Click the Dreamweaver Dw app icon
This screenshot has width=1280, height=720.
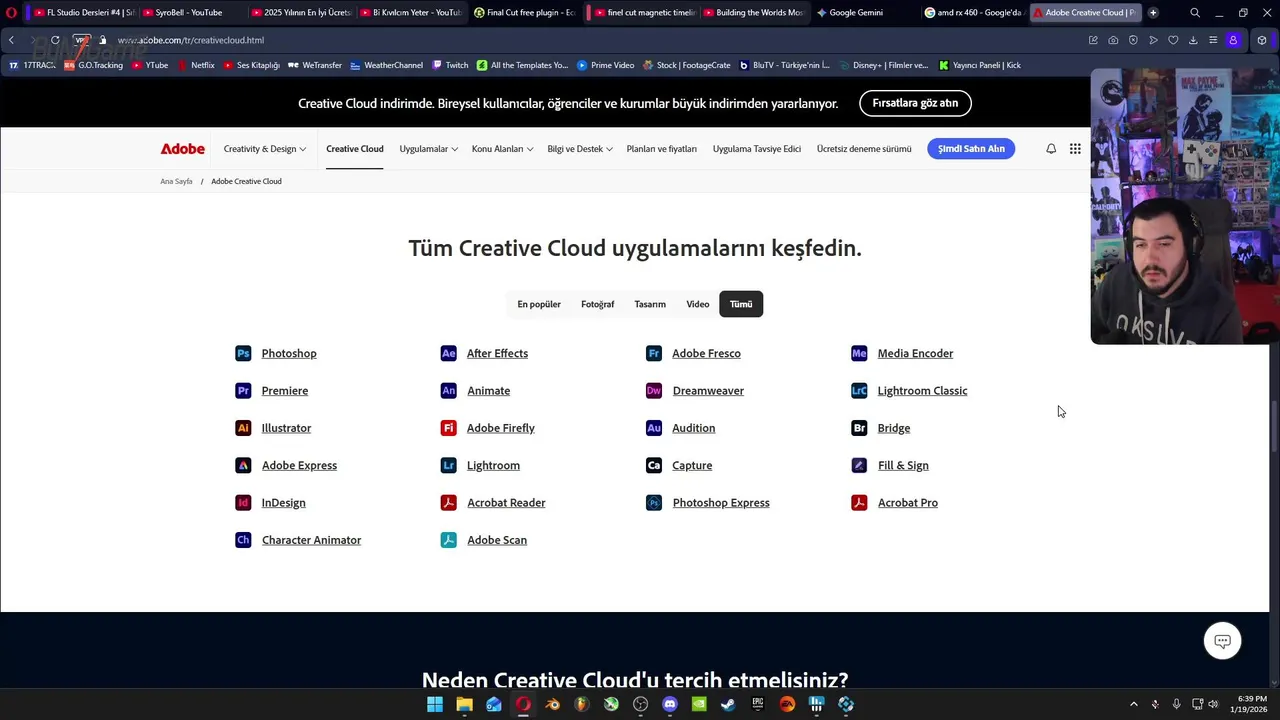pos(654,391)
